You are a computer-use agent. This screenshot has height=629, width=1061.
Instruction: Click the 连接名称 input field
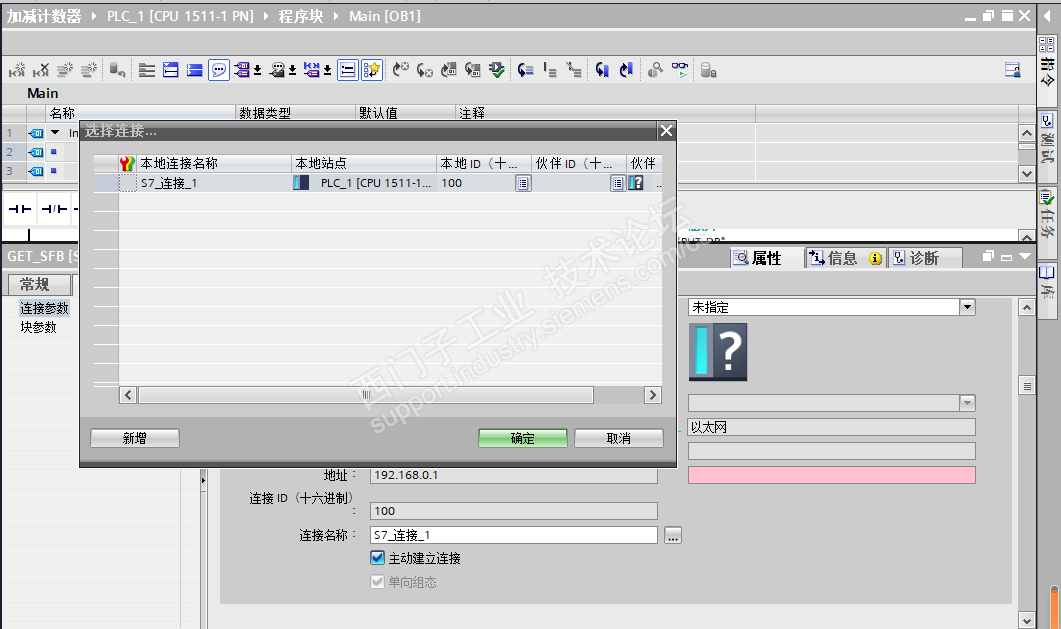(x=514, y=535)
